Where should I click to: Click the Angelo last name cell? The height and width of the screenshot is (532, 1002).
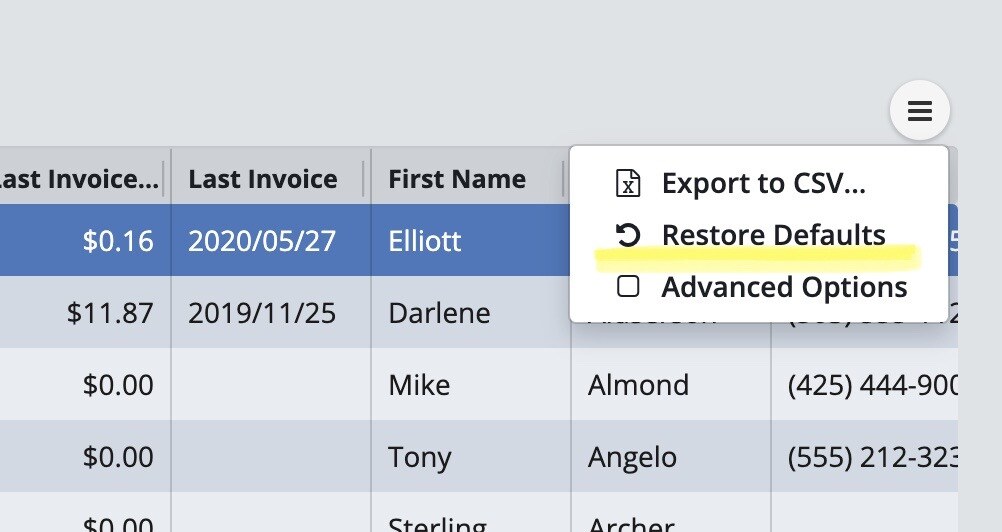point(632,457)
